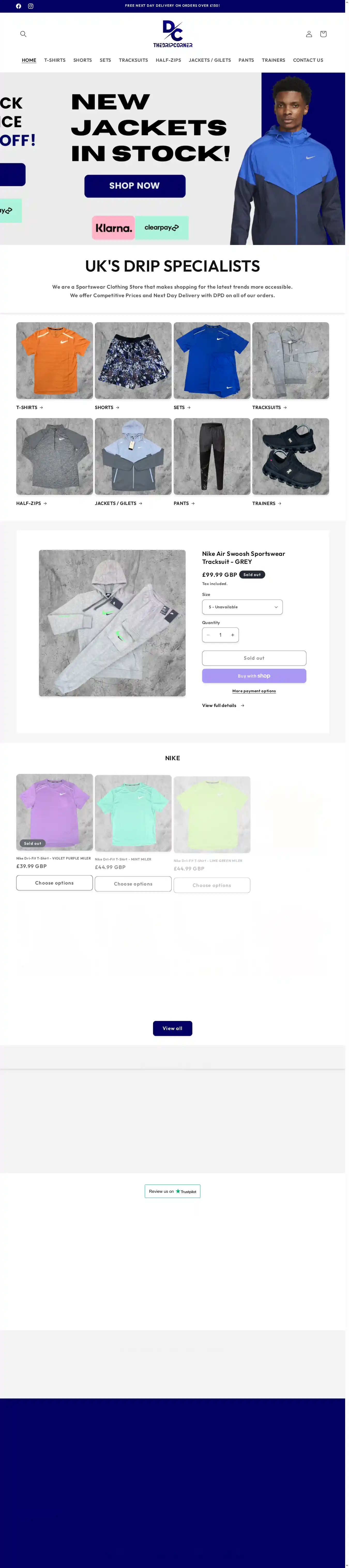
Task: Open More payment options link
Action: [x=254, y=691]
